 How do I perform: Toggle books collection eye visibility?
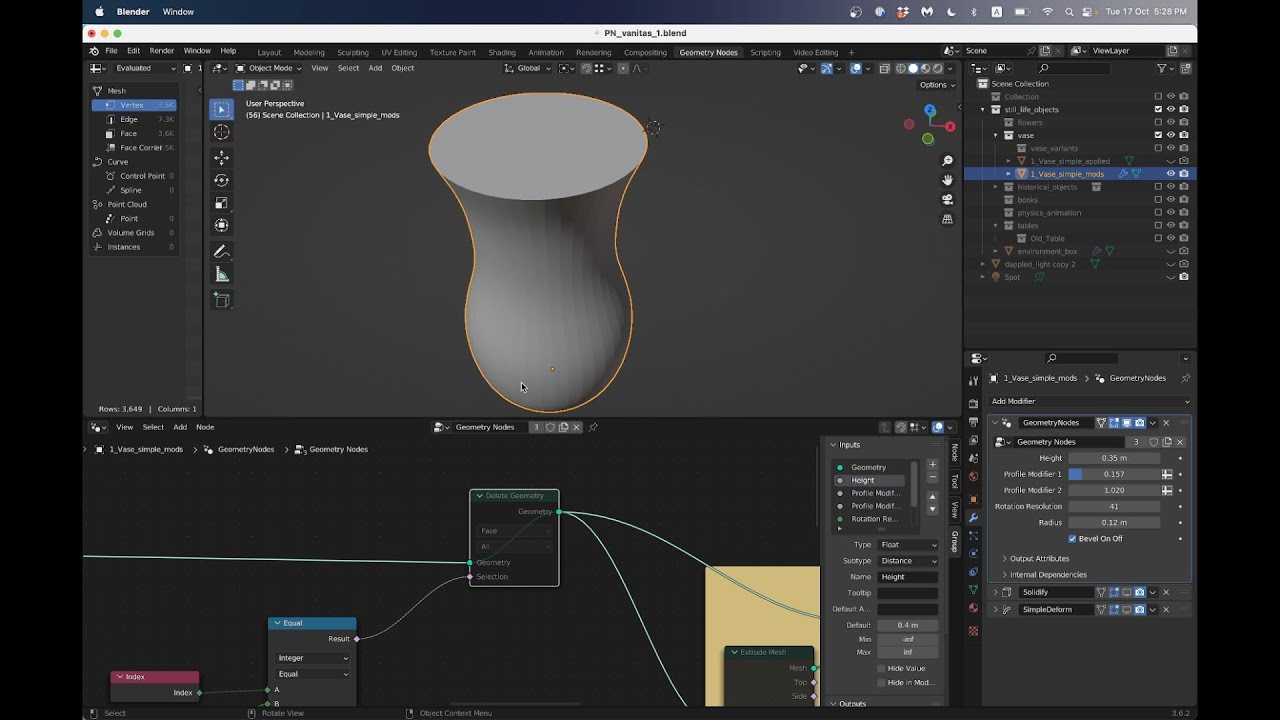[1171, 200]
